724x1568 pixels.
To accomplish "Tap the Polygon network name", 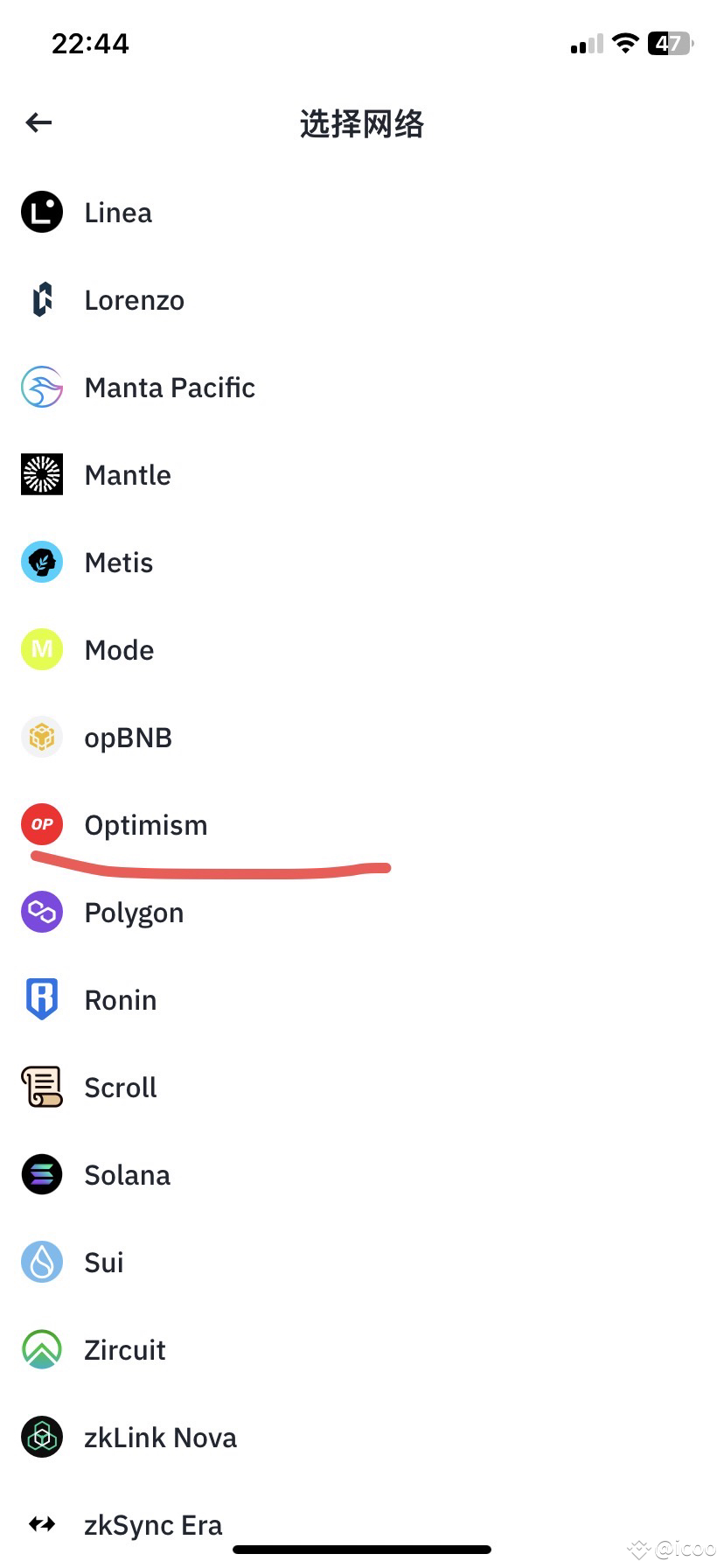I will tap(134, 913).
